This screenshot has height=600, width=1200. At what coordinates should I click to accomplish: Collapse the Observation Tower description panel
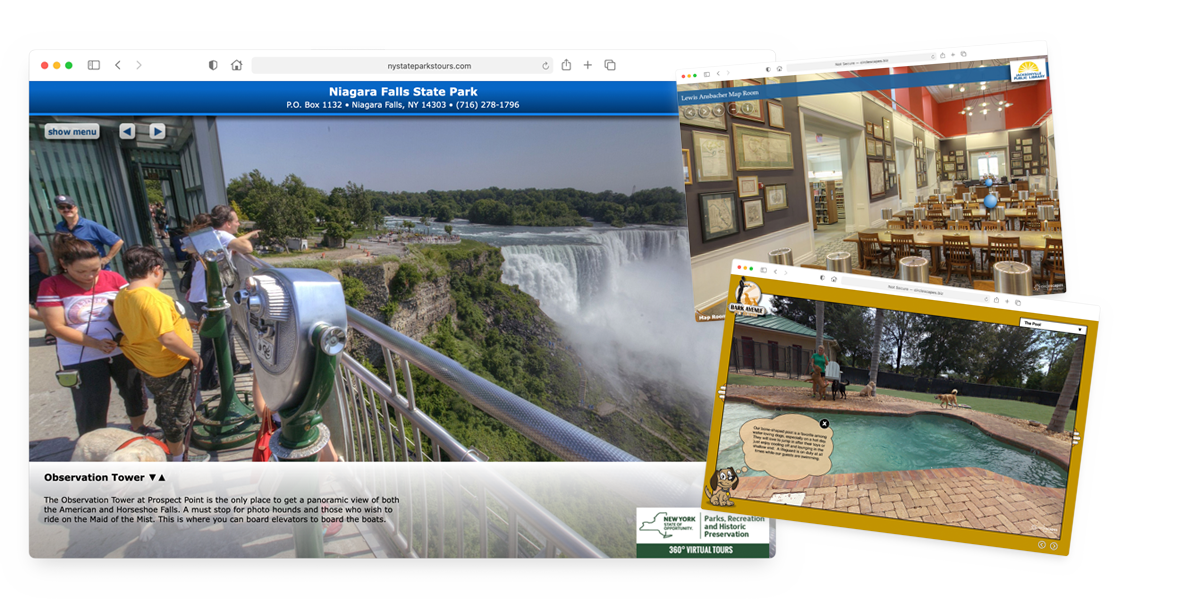point(156,478)
